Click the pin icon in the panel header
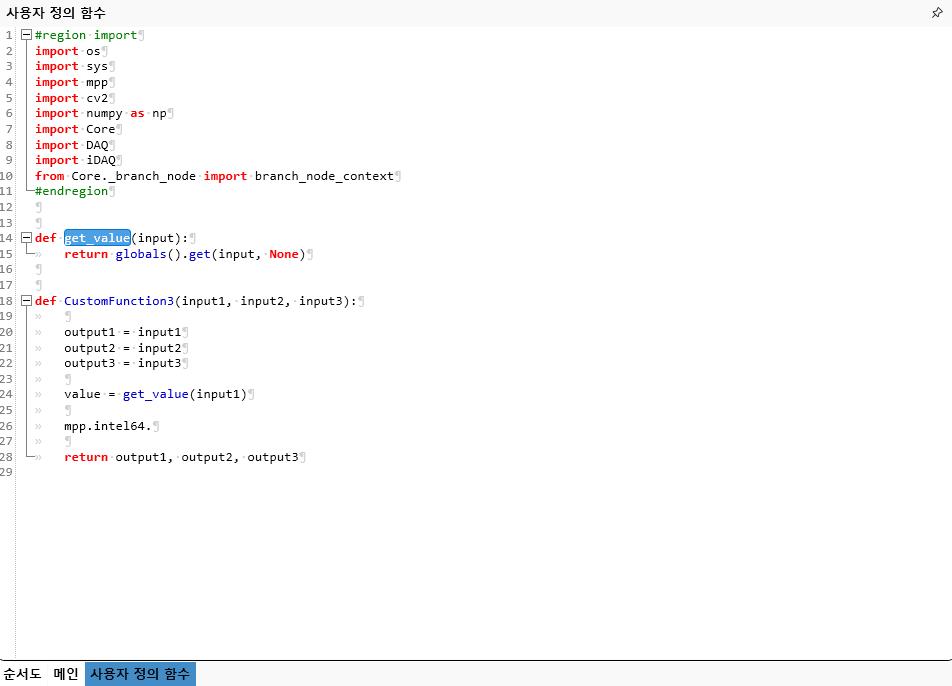Image resolution: width=952 pixels, height=686 pixels. pos(937,13)
